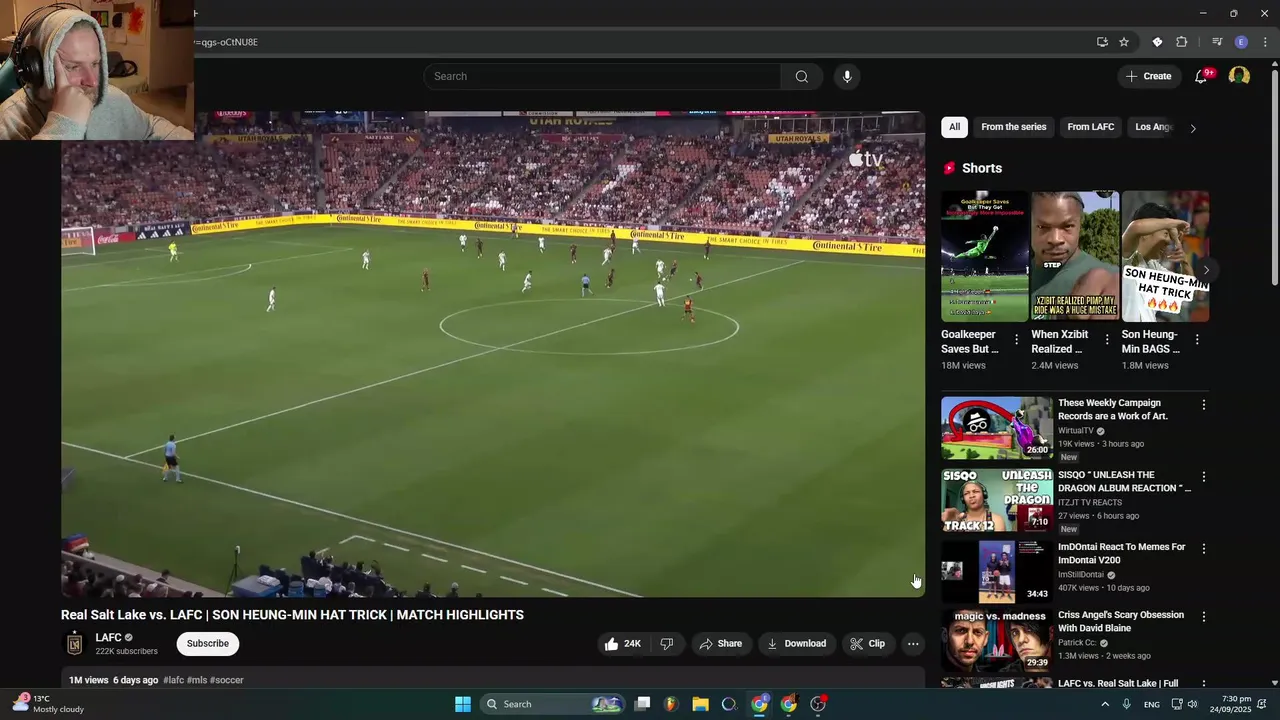This screenshot has height=720, width=1280.
Task: Click the #lafc hashtag
Action: click(x=174, y=681)
